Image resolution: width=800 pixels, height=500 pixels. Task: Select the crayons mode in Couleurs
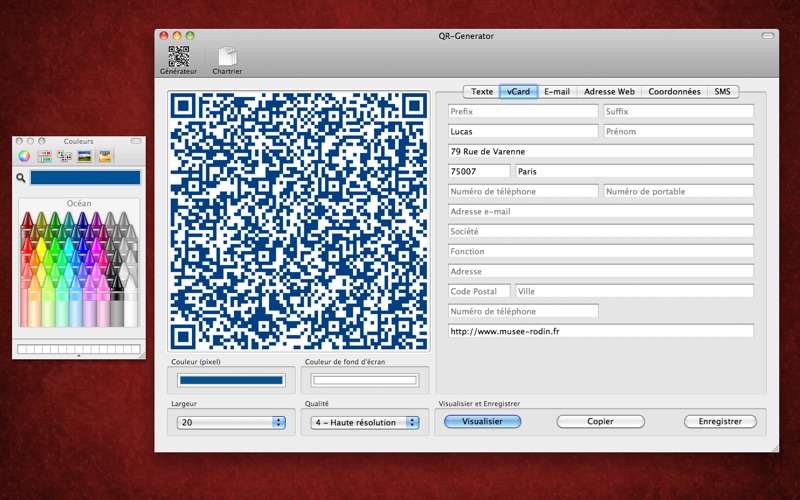point(105,156)
